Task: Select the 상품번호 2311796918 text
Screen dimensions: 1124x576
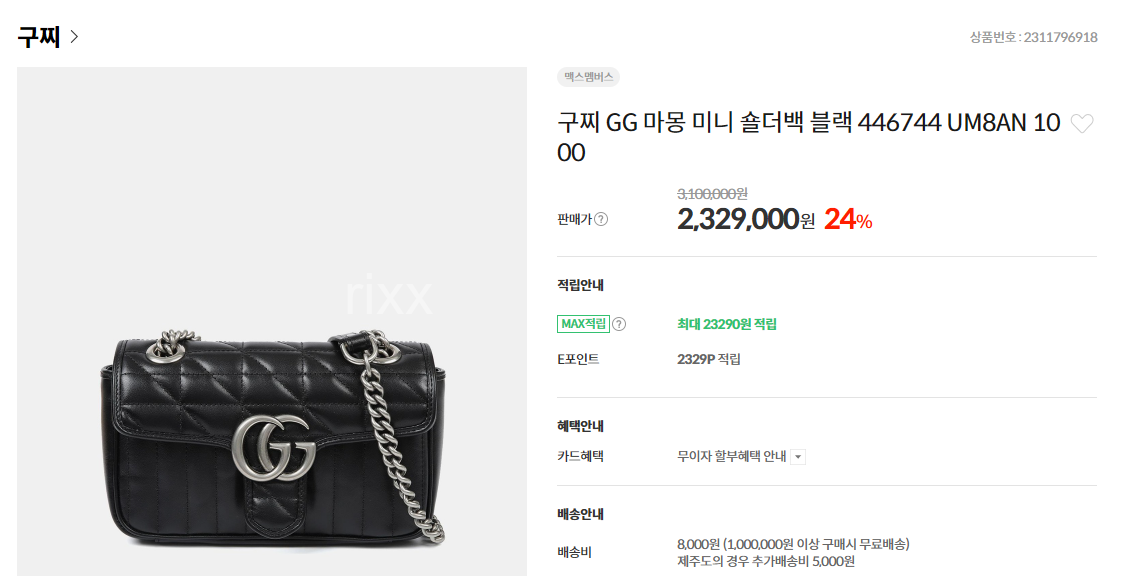Action: point(1034,37)
